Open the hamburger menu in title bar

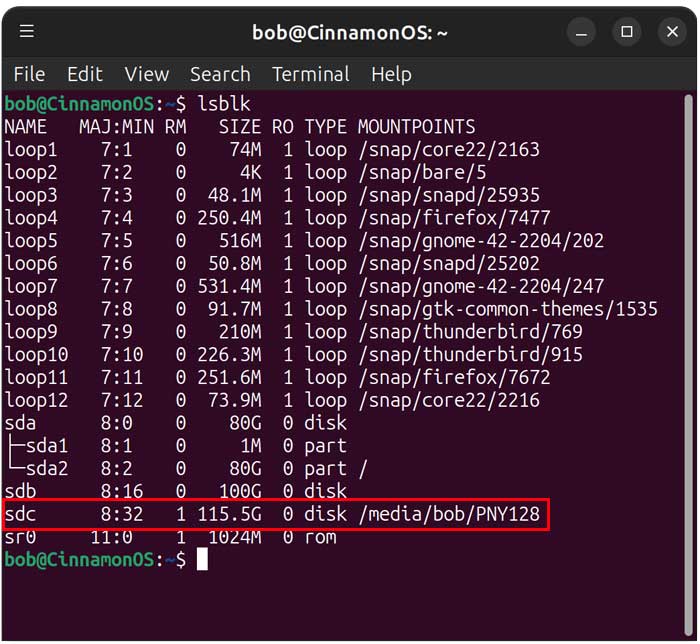coord(27,32)
